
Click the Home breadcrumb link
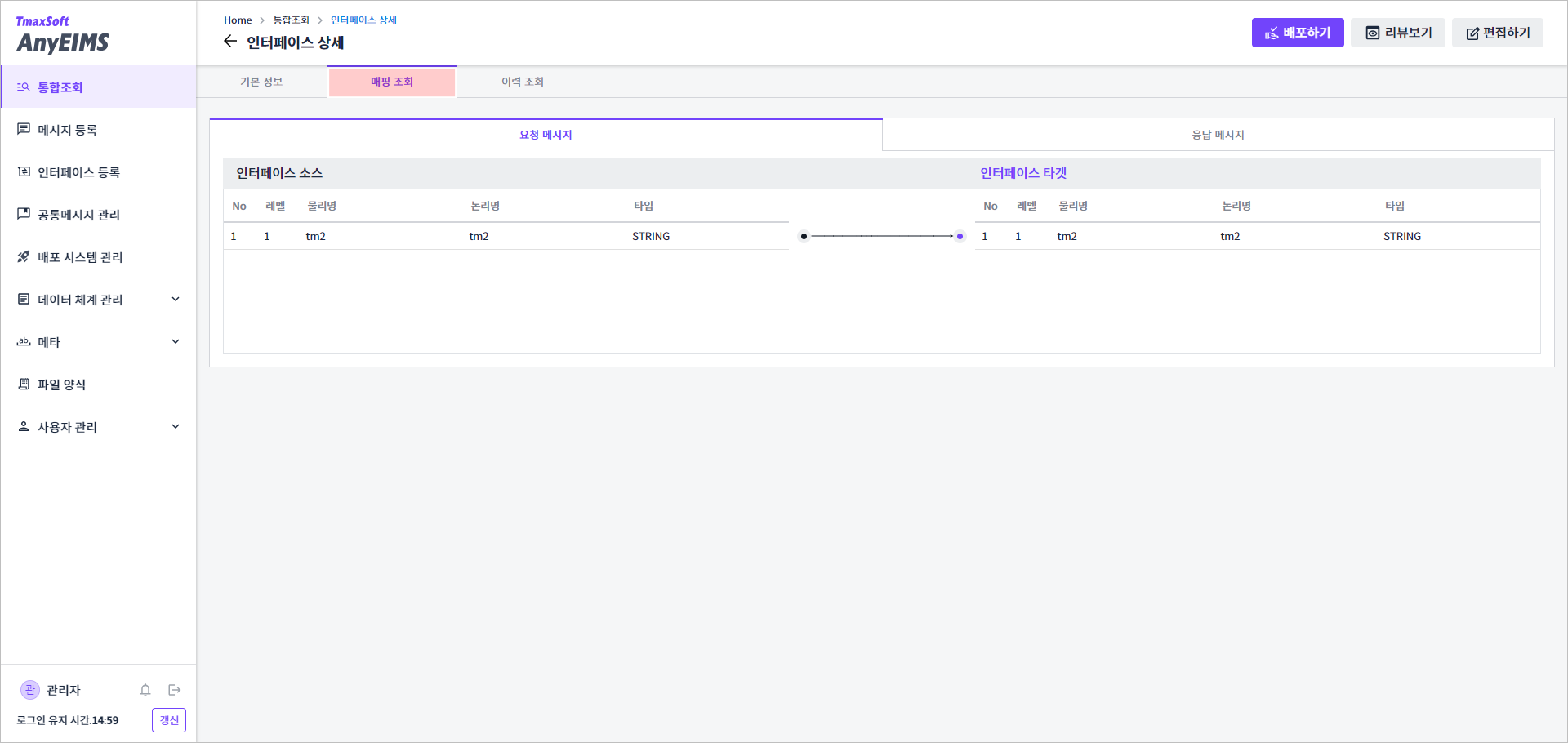238,20
